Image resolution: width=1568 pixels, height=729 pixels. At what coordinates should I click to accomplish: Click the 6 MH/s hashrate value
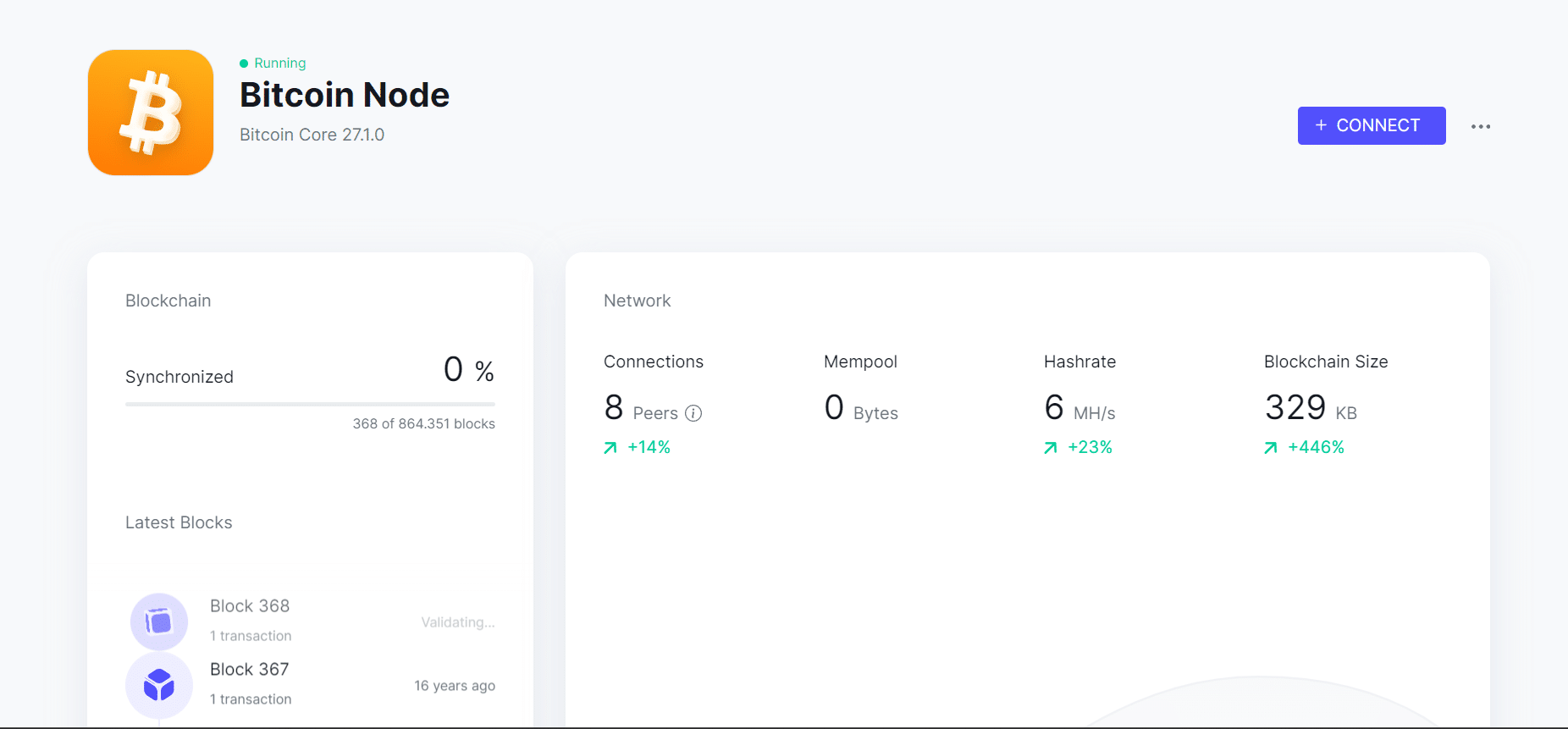coord(1080,408)
